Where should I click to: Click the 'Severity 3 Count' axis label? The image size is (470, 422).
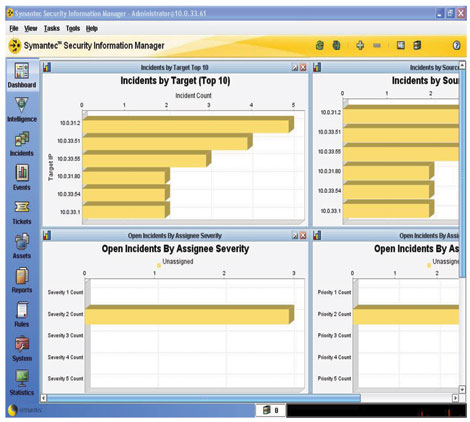pos(65,335)
